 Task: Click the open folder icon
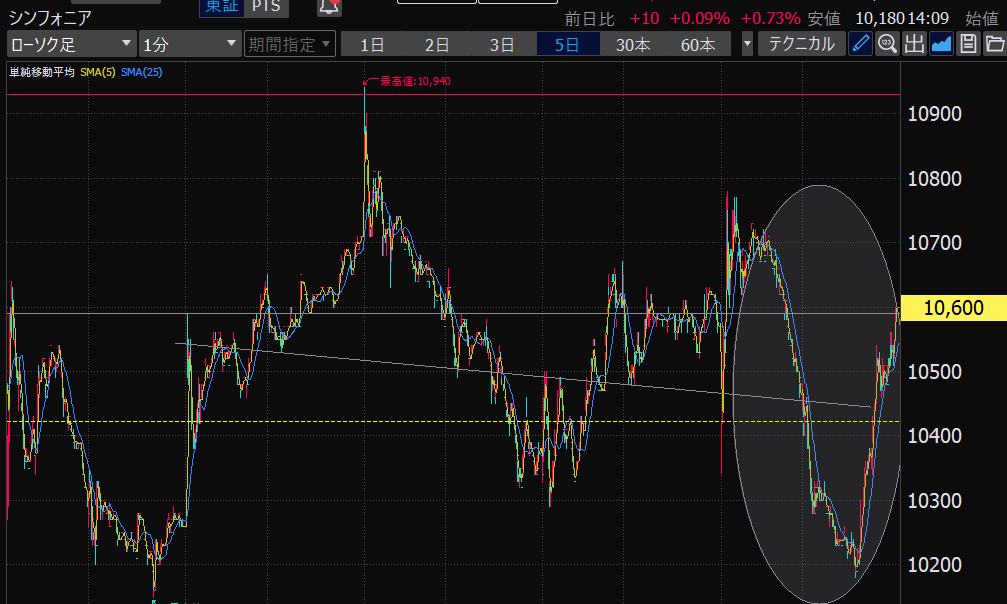994,44
